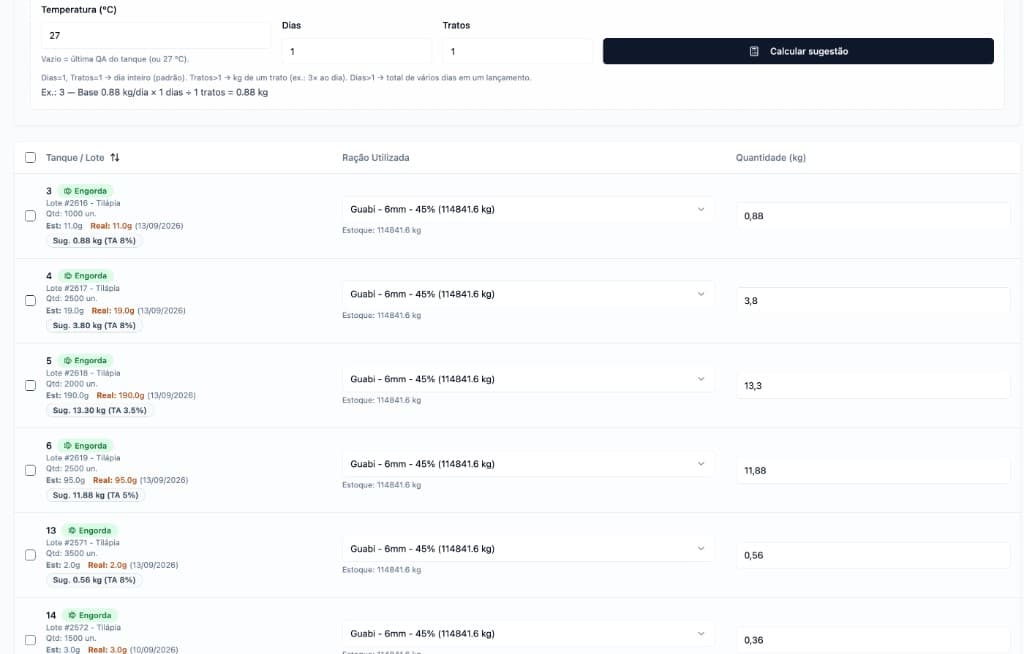The image size is (1024, 654).
Task: Click the suggestion badge Sug. 13.30 kg
Action: pyautogui.click(x=99, y=410)
